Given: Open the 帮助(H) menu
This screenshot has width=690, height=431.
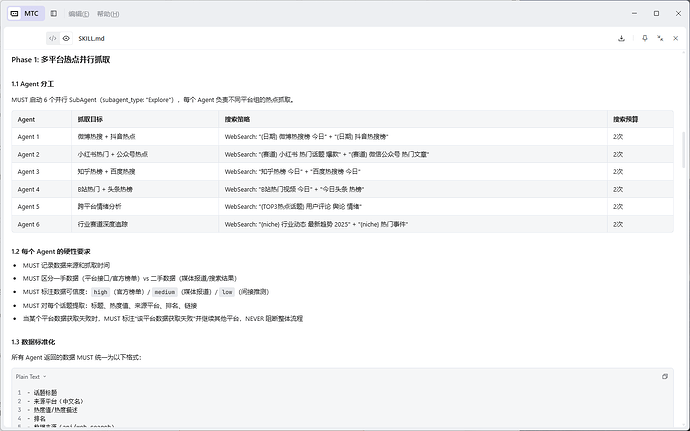Looking at the screenshot, I should [x=108, y=14].
